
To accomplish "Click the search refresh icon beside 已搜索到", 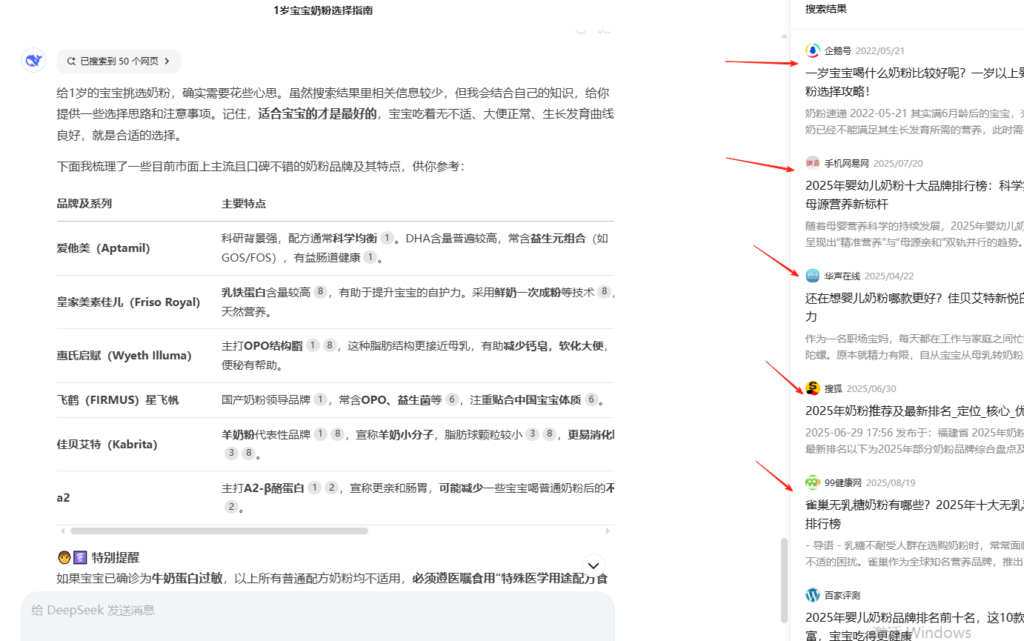I will pyautogui.click(x=71, y=62).
